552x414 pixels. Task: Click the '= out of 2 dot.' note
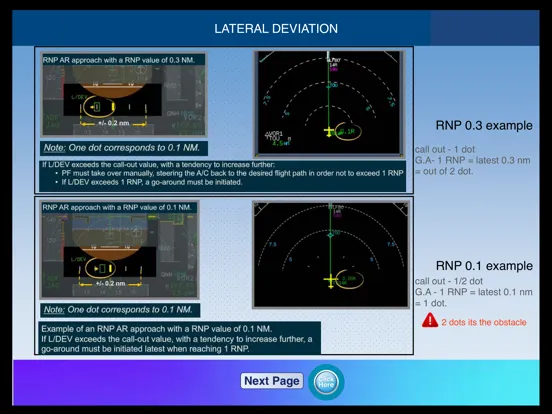point(444,171)
